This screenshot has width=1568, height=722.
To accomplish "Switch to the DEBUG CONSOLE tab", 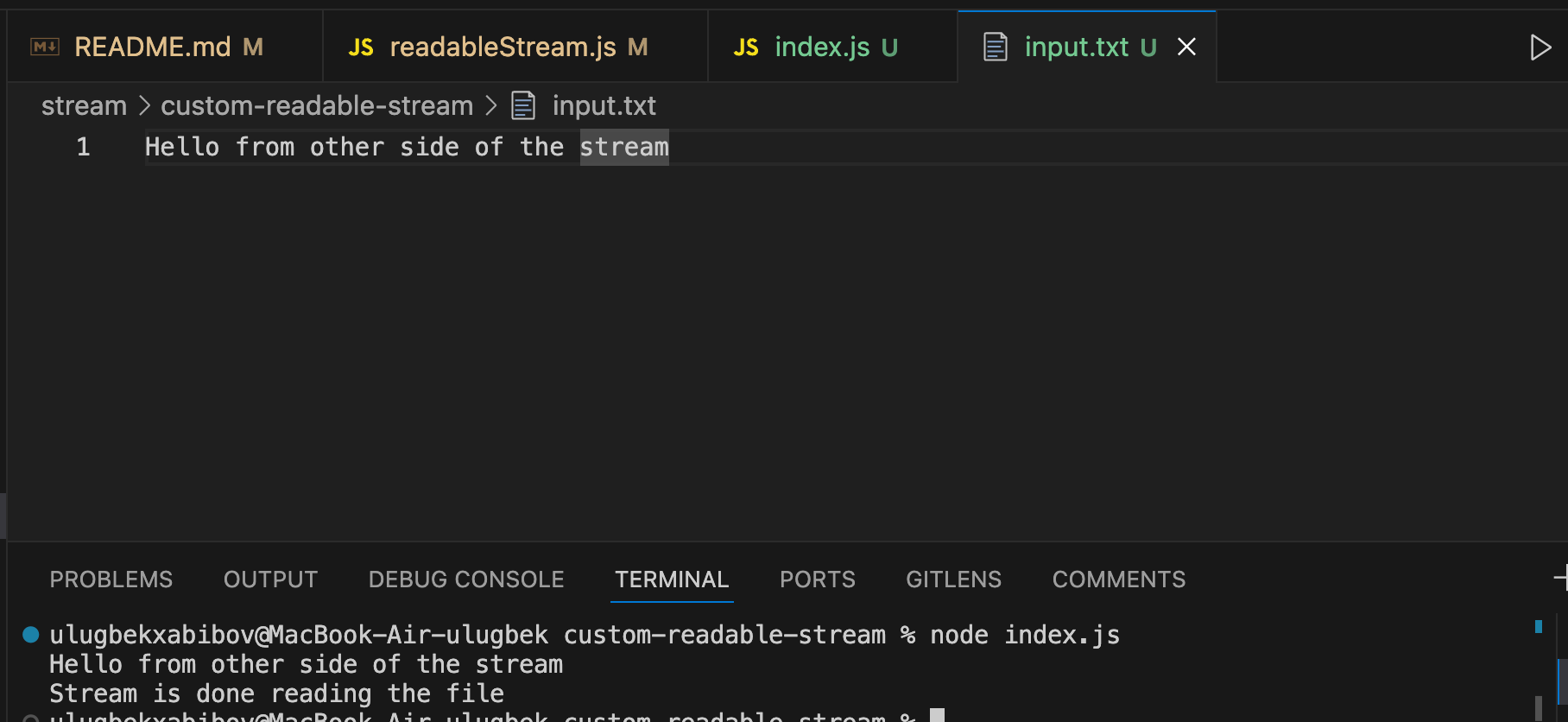I will (x=466, y=579).
